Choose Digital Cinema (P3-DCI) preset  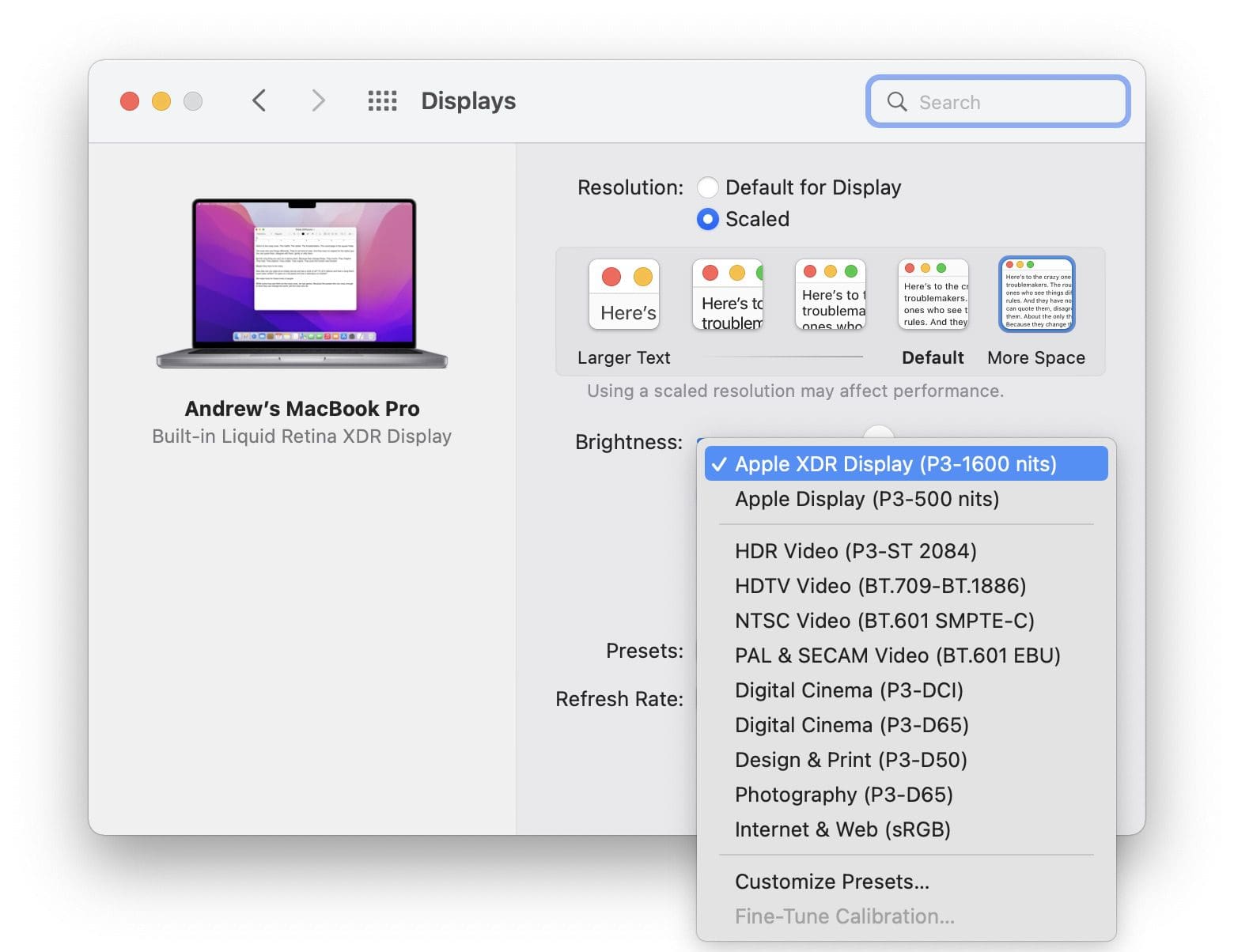point(907,690)
